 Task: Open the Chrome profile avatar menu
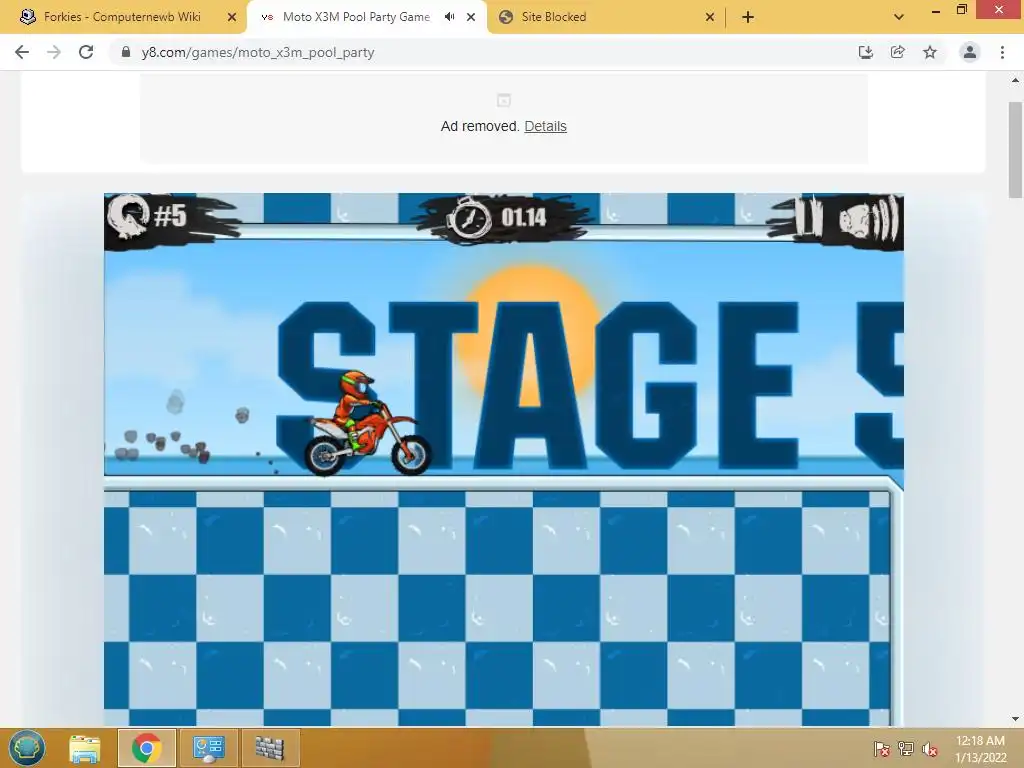coord(970,52)
